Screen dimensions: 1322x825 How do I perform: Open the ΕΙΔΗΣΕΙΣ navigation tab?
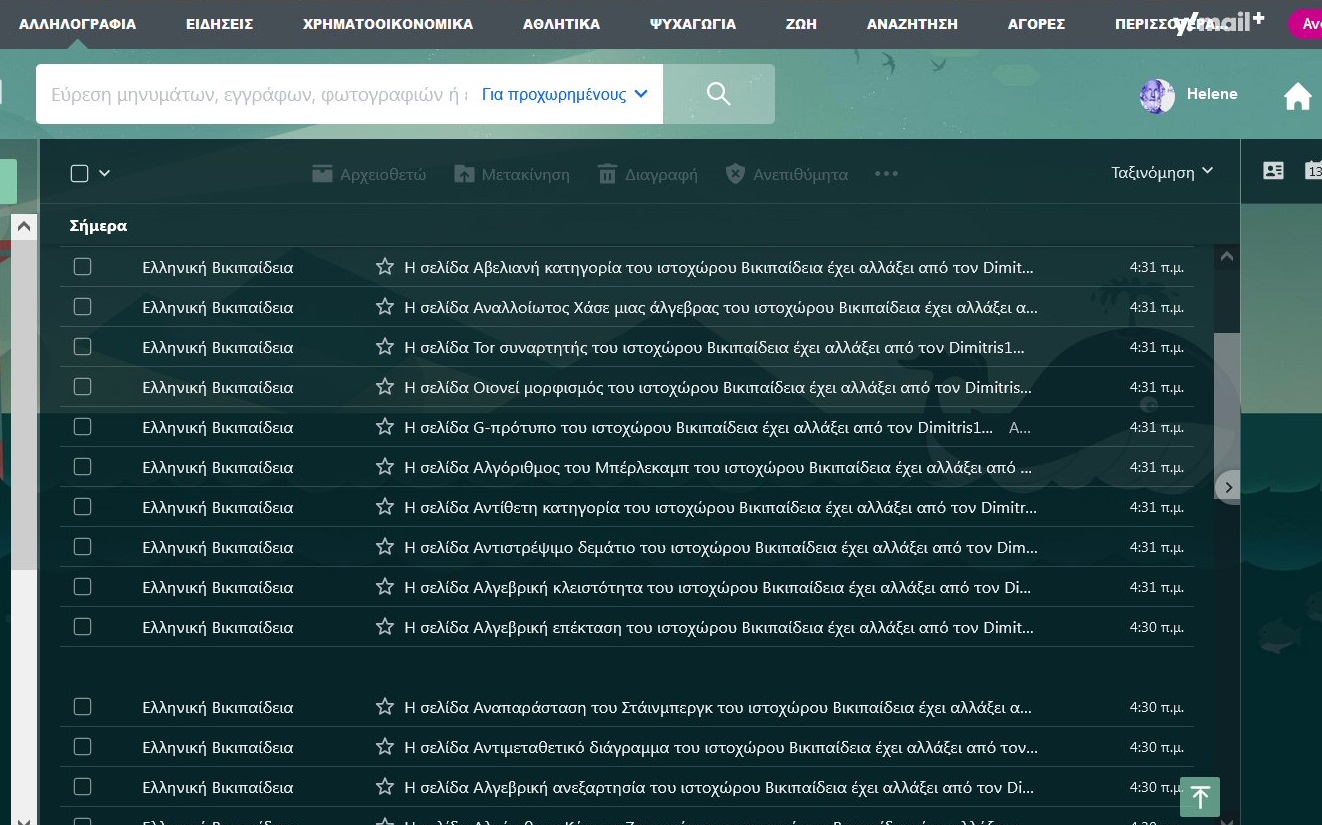point(219,24)
